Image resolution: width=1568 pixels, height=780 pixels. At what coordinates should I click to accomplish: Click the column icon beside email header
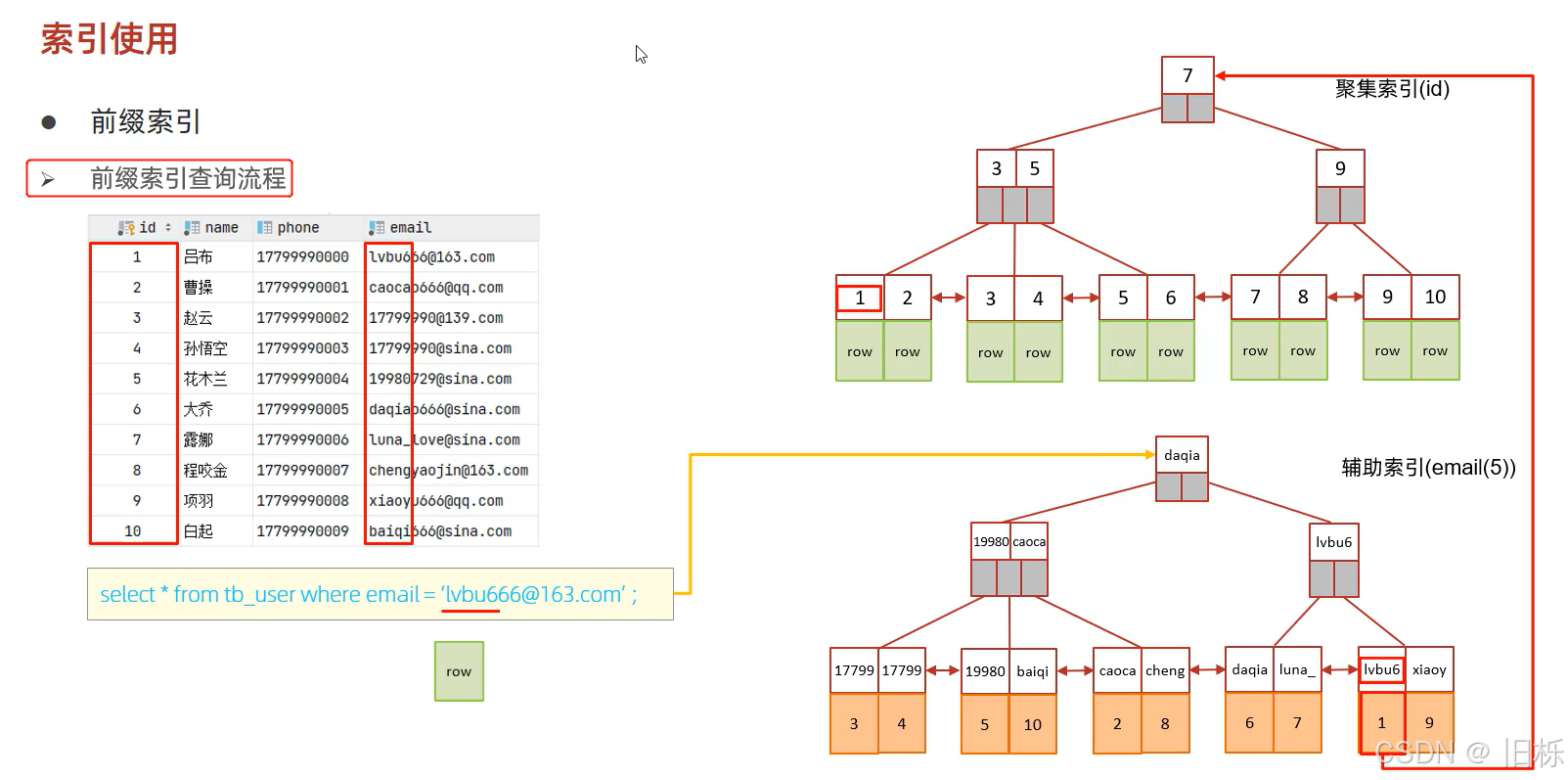tap(377, 228)
